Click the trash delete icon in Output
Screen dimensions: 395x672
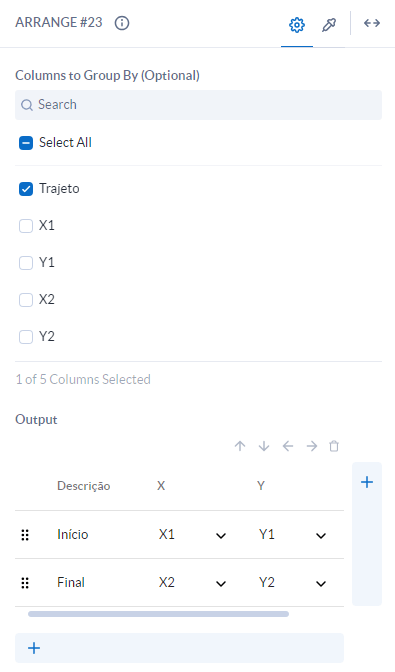click(x=334, y=446)
